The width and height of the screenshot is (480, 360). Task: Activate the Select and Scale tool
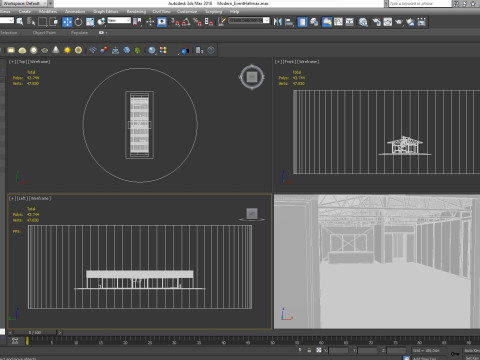[x=90, y=22]
